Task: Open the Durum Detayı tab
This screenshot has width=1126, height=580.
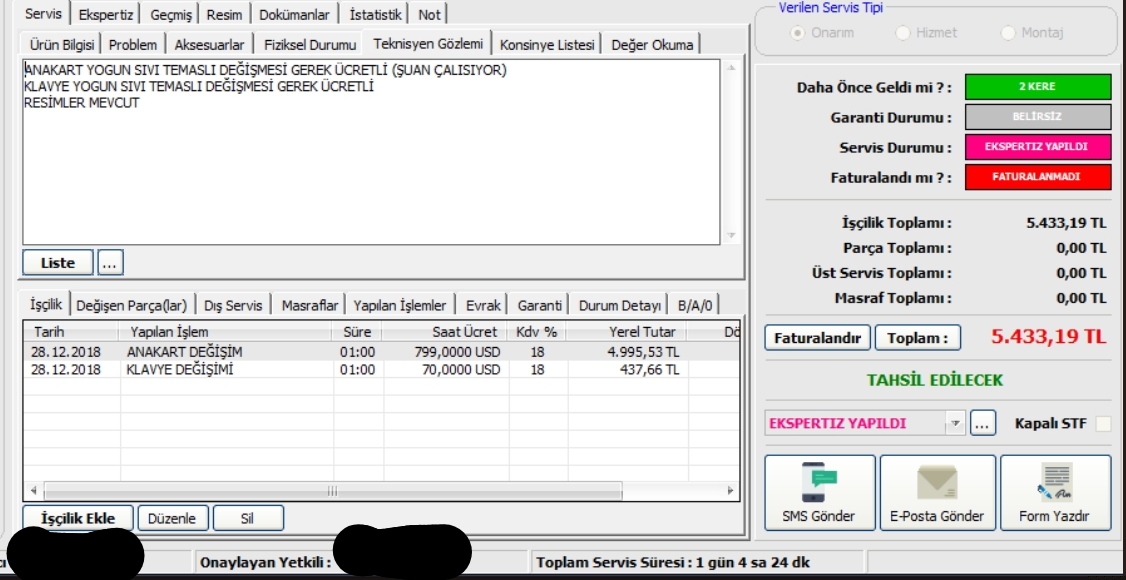Action: pos(619,305)
